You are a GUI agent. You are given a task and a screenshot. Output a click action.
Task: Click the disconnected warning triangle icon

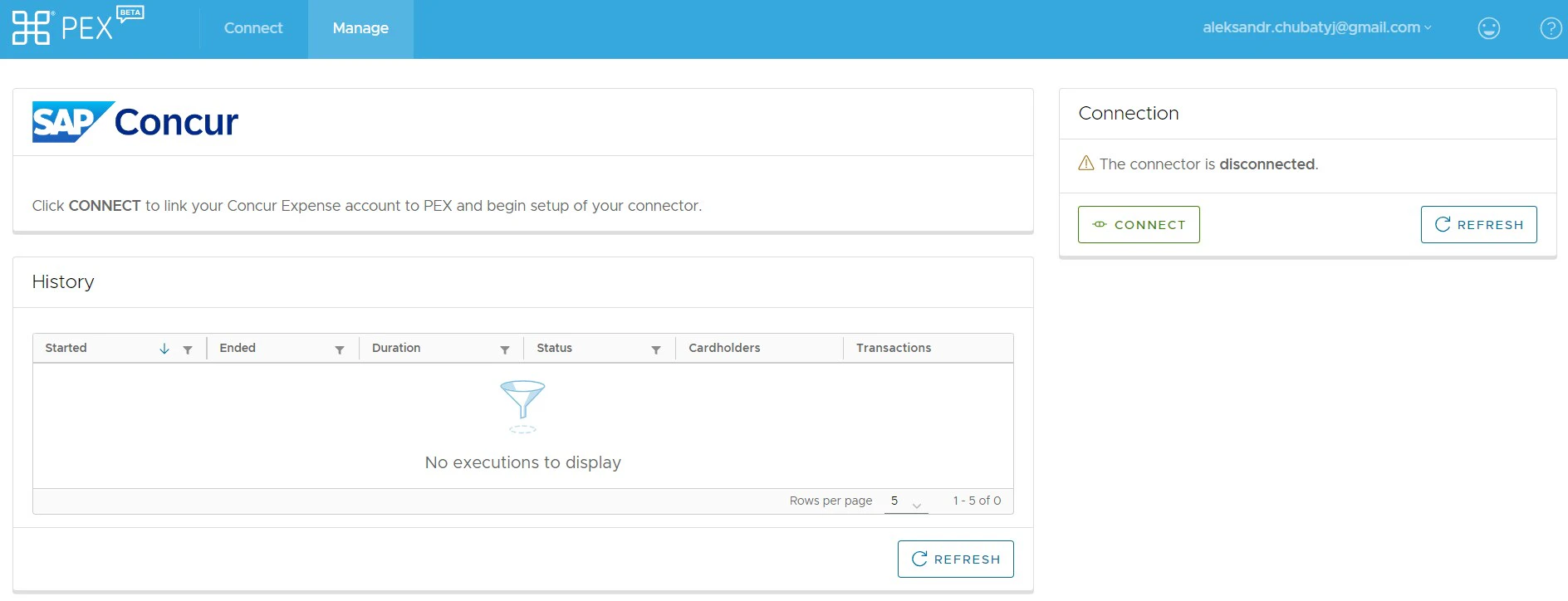[x=1086, y=163]
